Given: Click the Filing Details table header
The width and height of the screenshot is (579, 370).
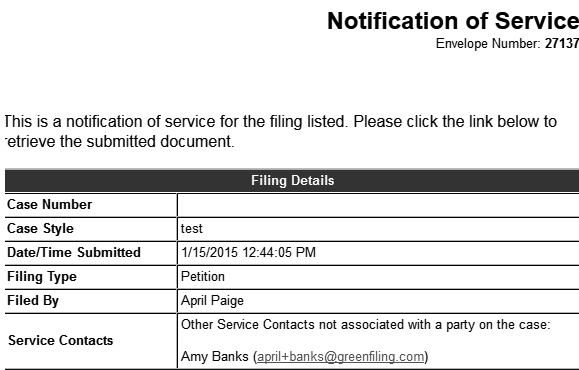Looking at the screenshot, I should pos(292,181).
